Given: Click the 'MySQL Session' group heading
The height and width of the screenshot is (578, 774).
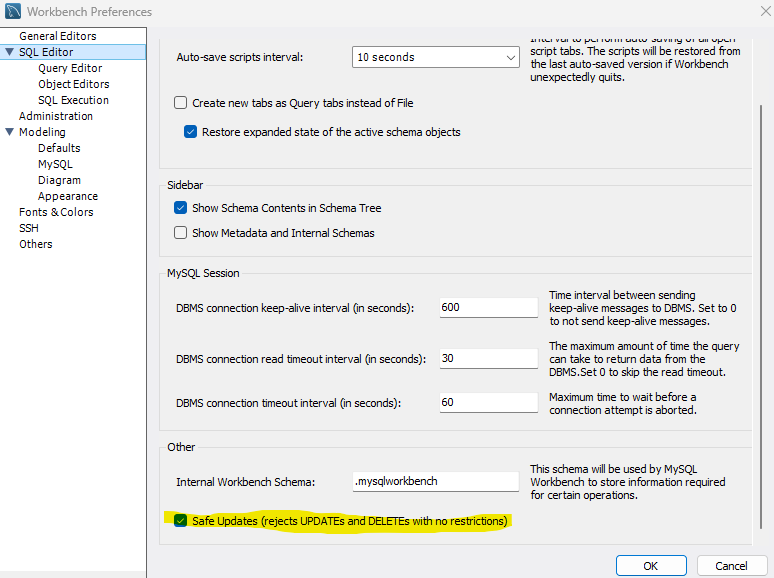Looking at the screenshot, I should 203,273.
